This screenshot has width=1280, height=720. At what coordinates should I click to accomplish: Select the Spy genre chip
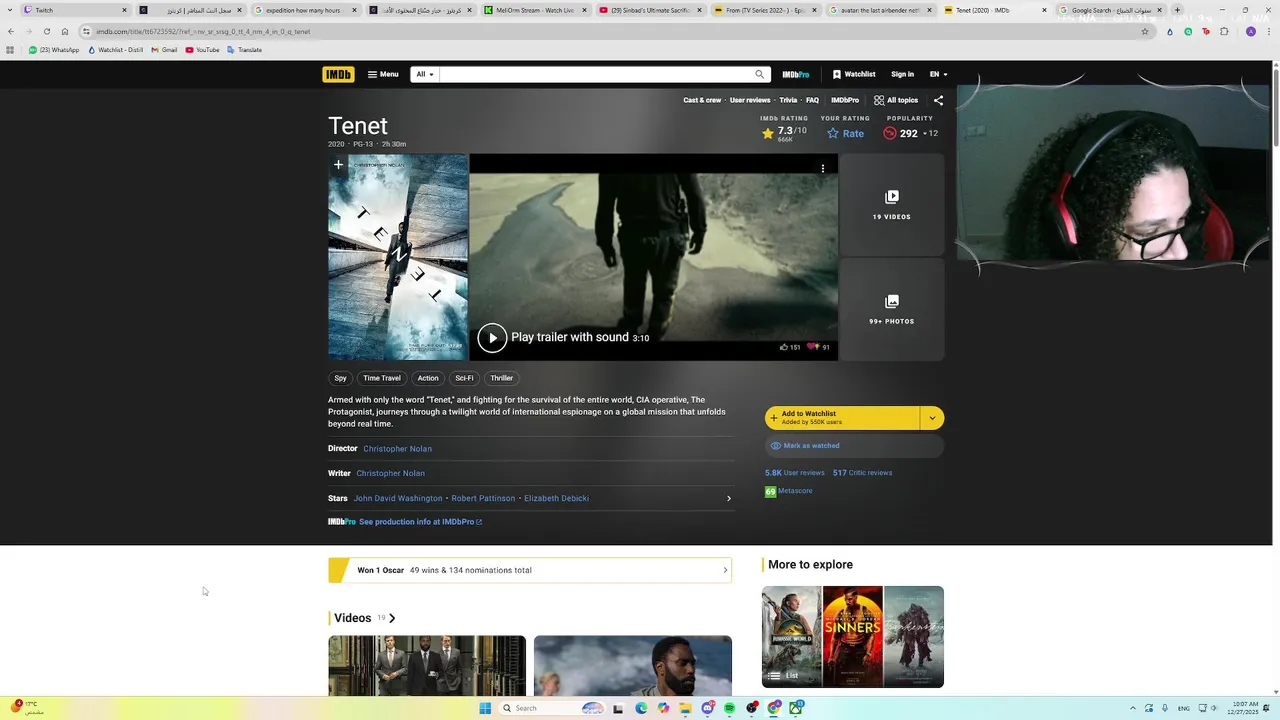click(x=340, y=378)
